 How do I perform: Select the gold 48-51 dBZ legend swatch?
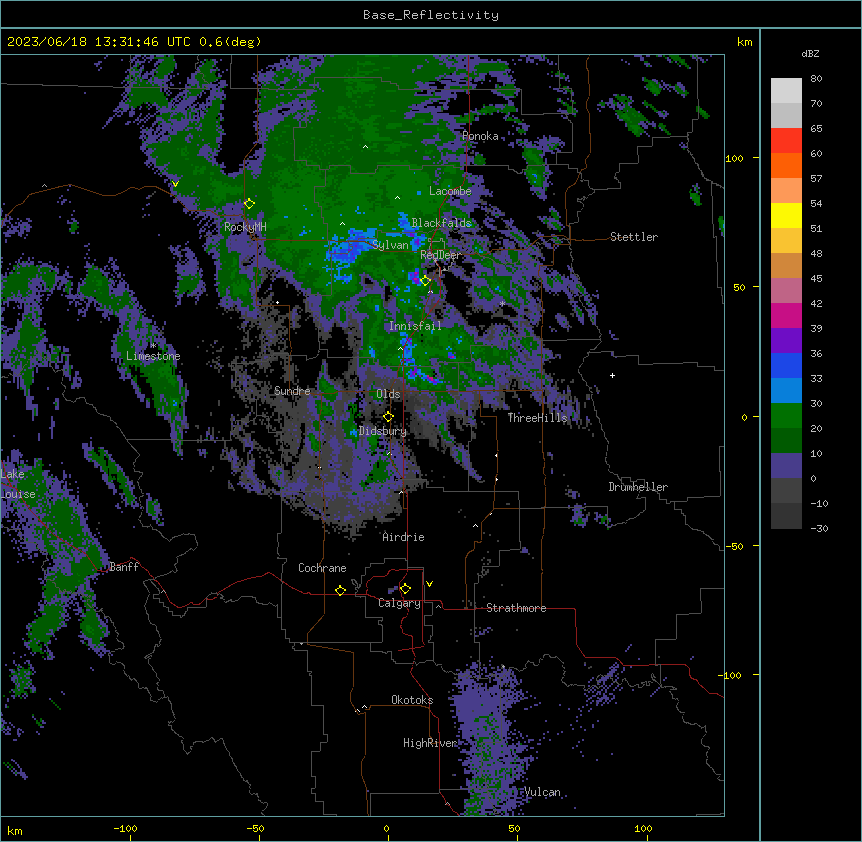point(786,241)
